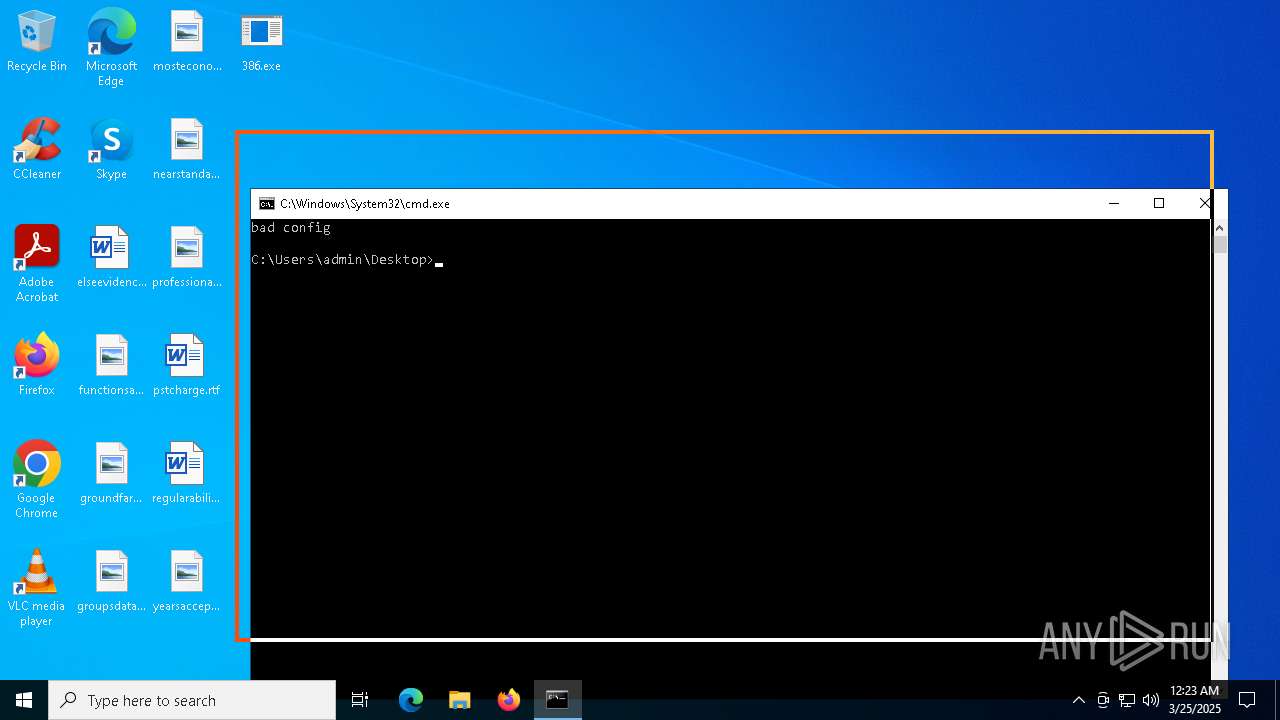Select the mostecono... image file on desktop
Image resolution: width=1280 pixels, height=720 pixels.
coord(187,42)
